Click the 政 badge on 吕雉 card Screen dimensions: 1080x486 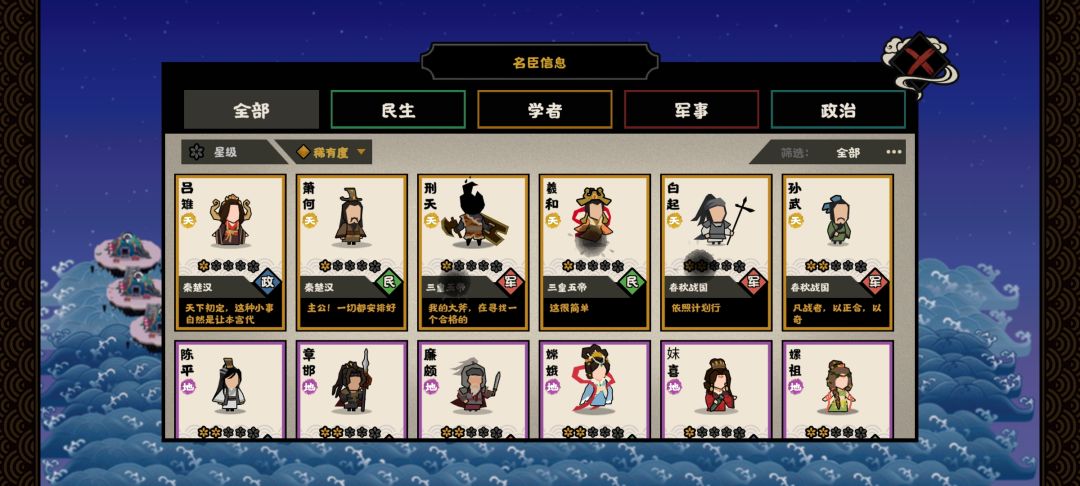point(268,282)
